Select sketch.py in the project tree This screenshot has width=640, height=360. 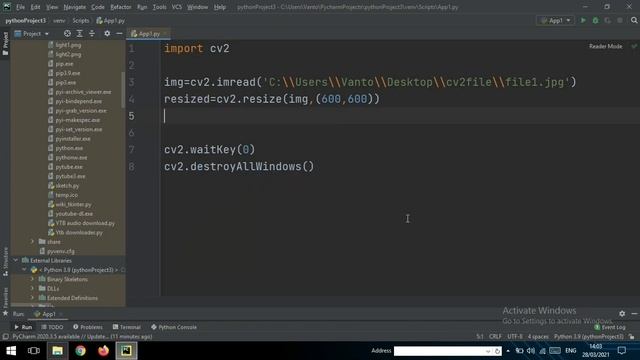click(67, 186)
